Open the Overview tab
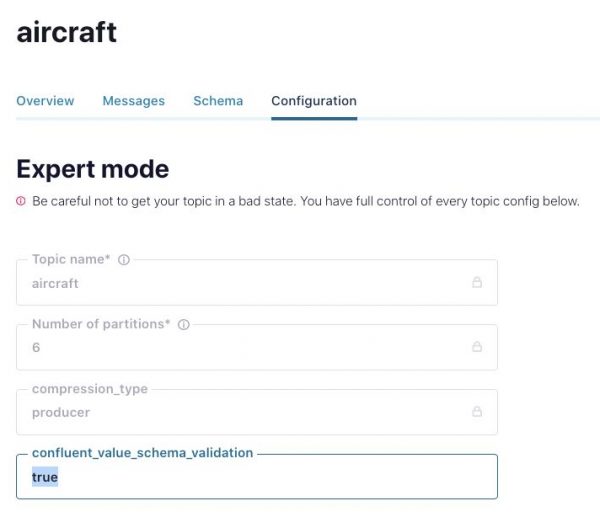This screenshot has height=517, width=600. coord(45,101)
